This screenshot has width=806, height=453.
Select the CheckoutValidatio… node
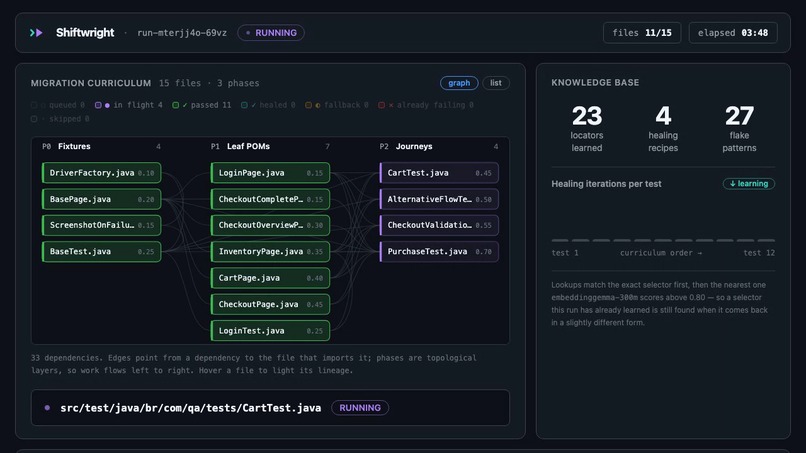click(439, 225)
